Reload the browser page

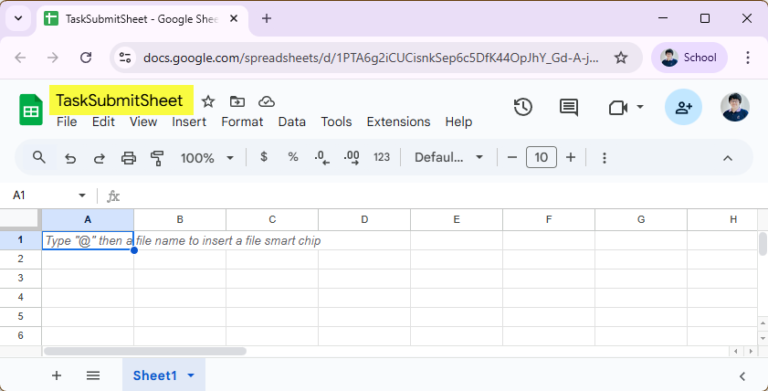[86, 58]
